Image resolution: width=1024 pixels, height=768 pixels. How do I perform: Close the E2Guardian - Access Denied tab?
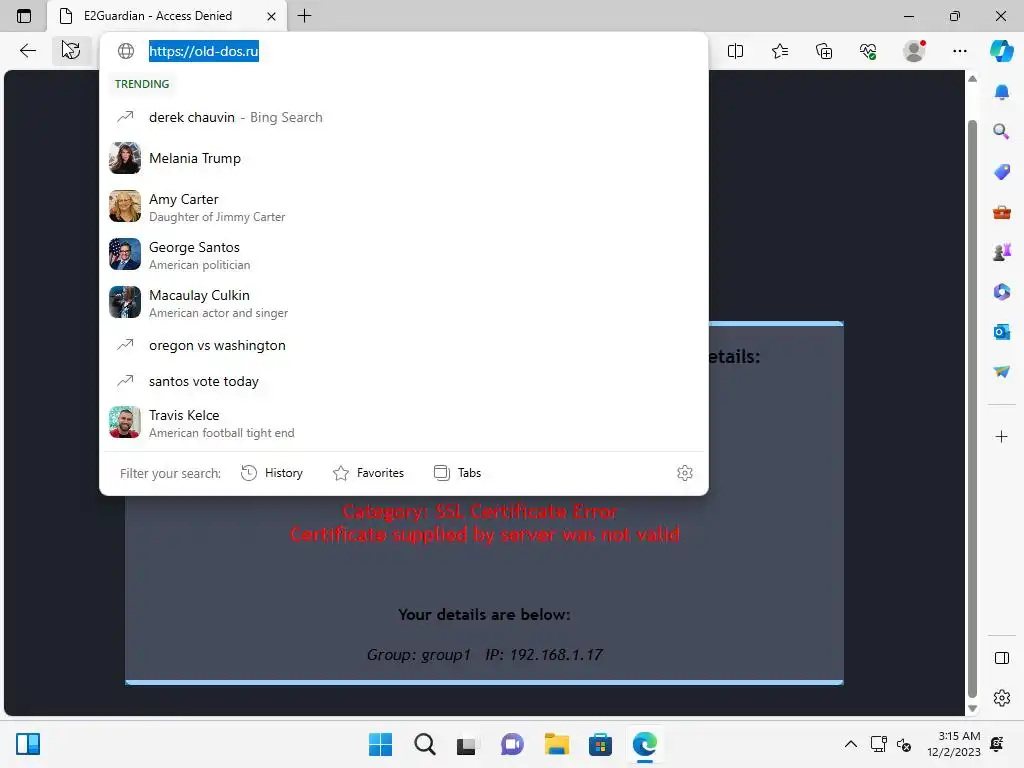[x=272, y=16]
